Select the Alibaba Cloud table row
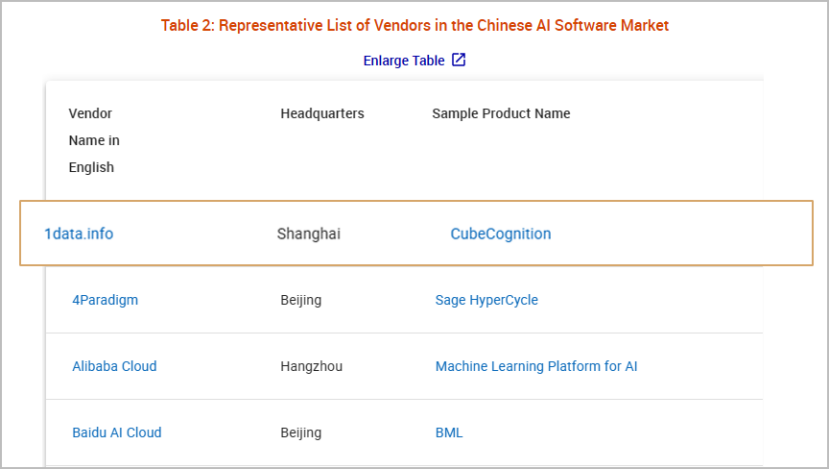The height and width of the screenshot is (469, 830). point(404,366)
